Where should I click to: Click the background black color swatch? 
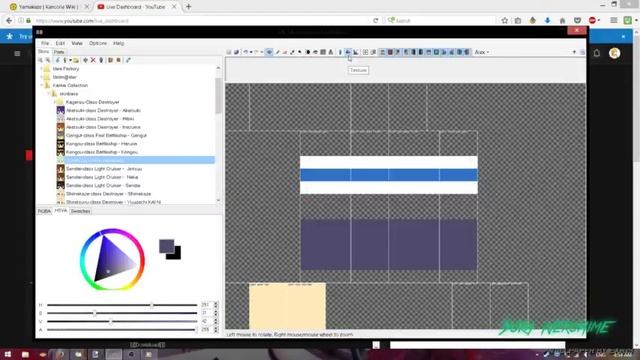click(176, 255)
